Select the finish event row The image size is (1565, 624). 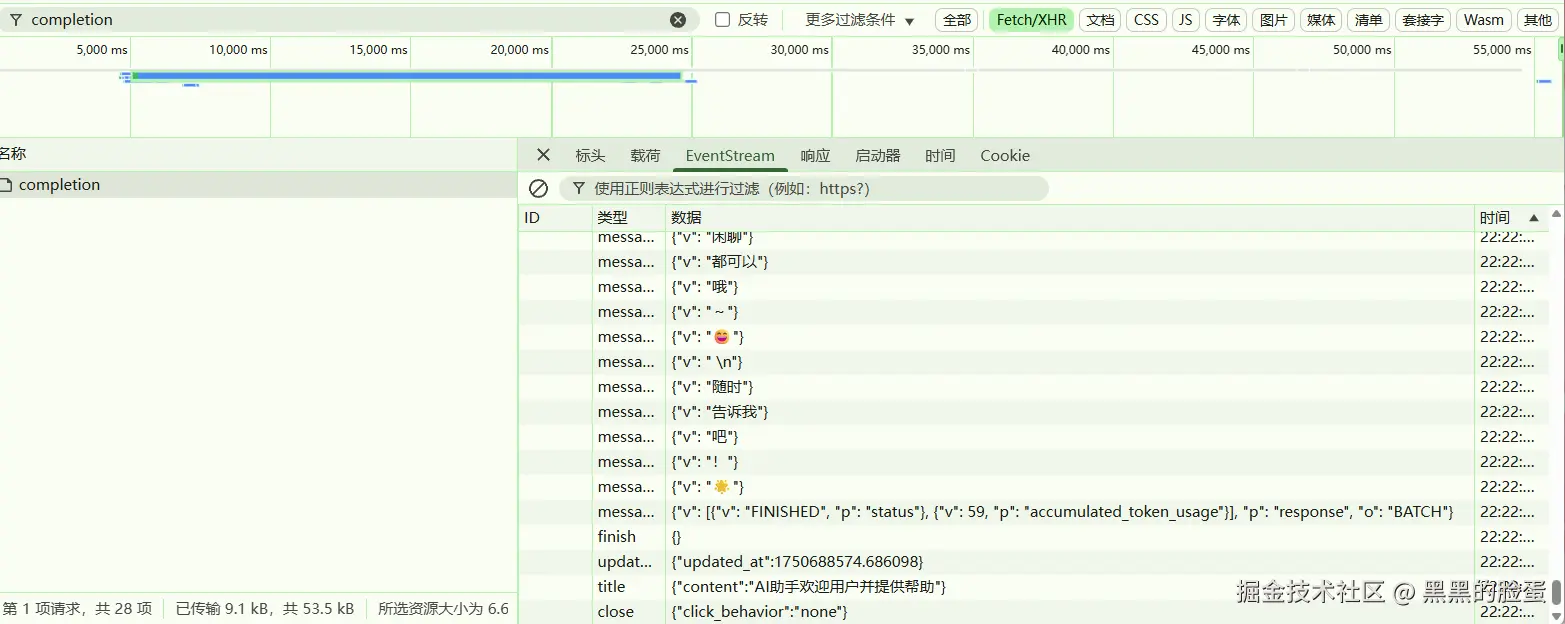tap(1033, 537)
